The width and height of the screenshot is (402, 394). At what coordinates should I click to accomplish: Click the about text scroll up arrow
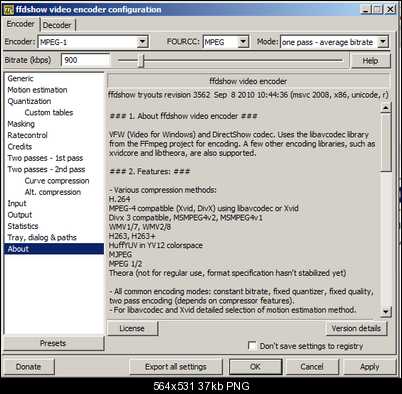point(386,107)
